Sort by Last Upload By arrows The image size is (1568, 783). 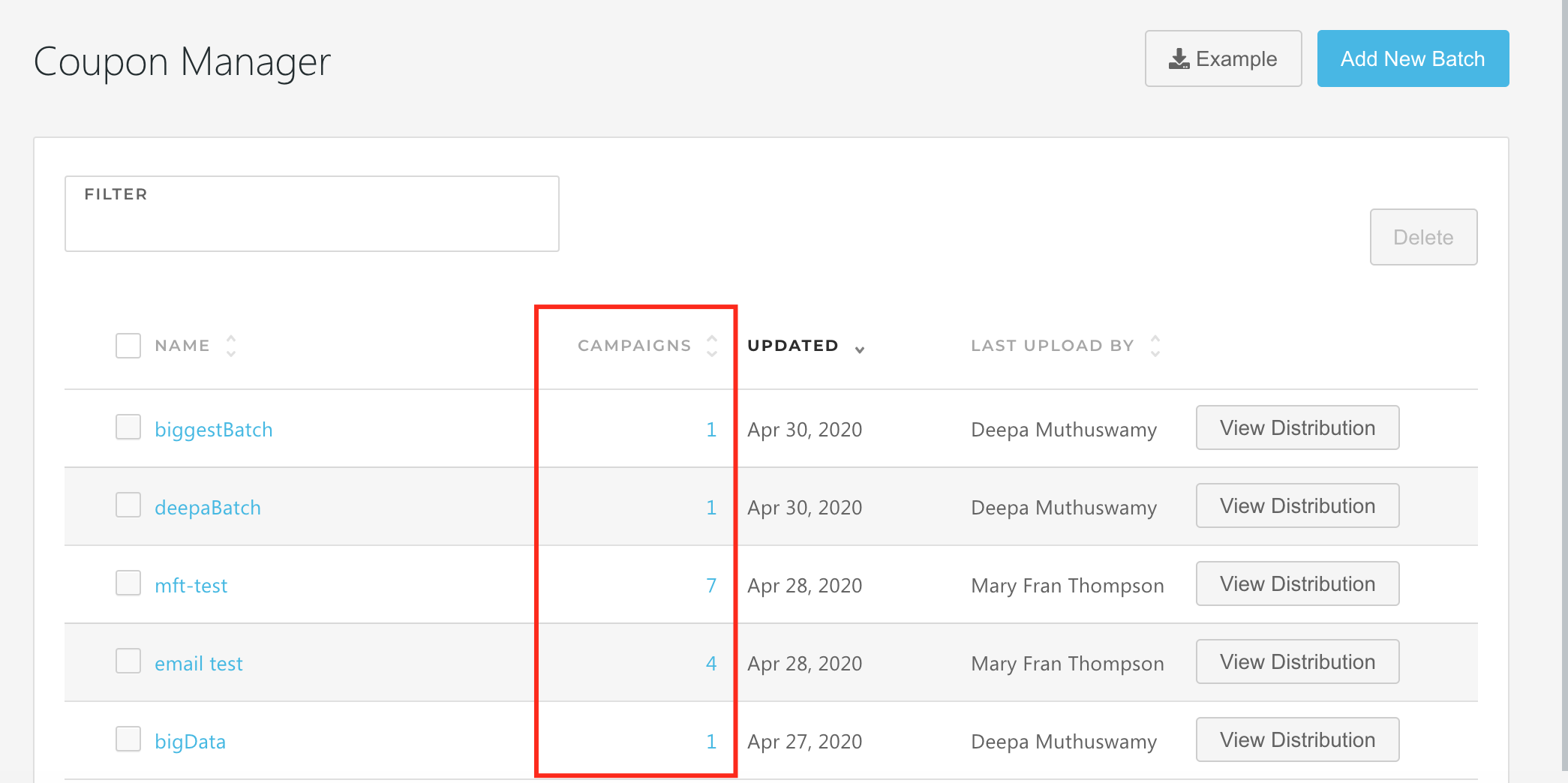pos(1155,346)
